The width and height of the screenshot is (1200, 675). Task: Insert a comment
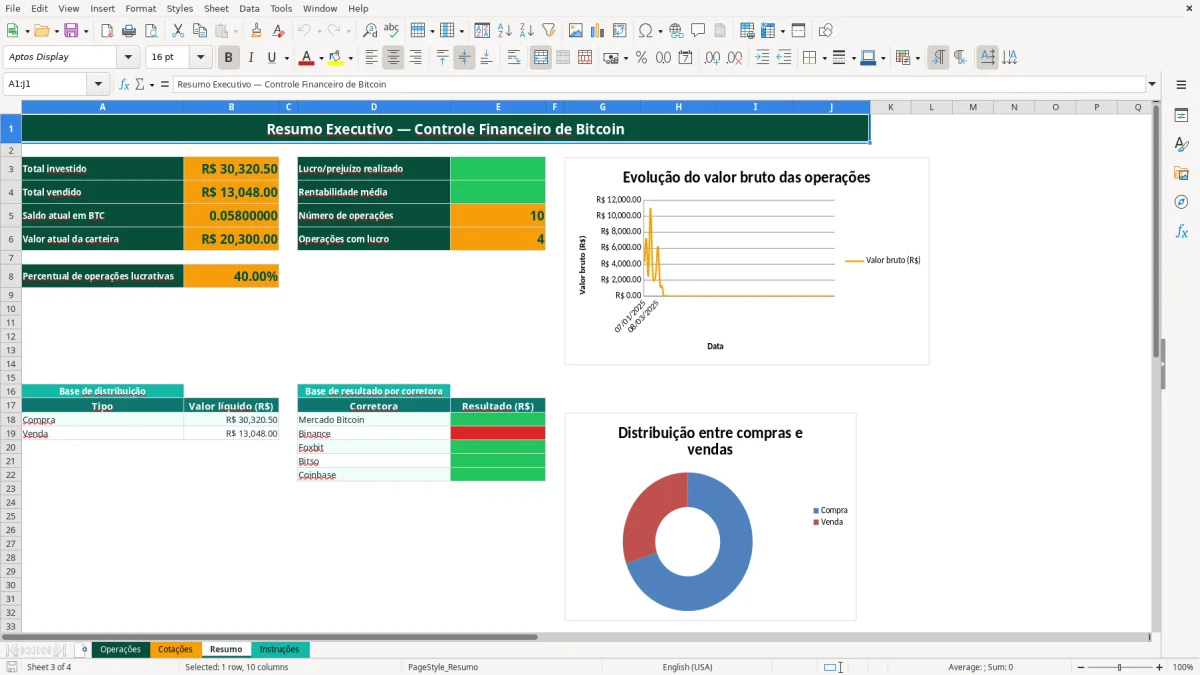point(698,31)
